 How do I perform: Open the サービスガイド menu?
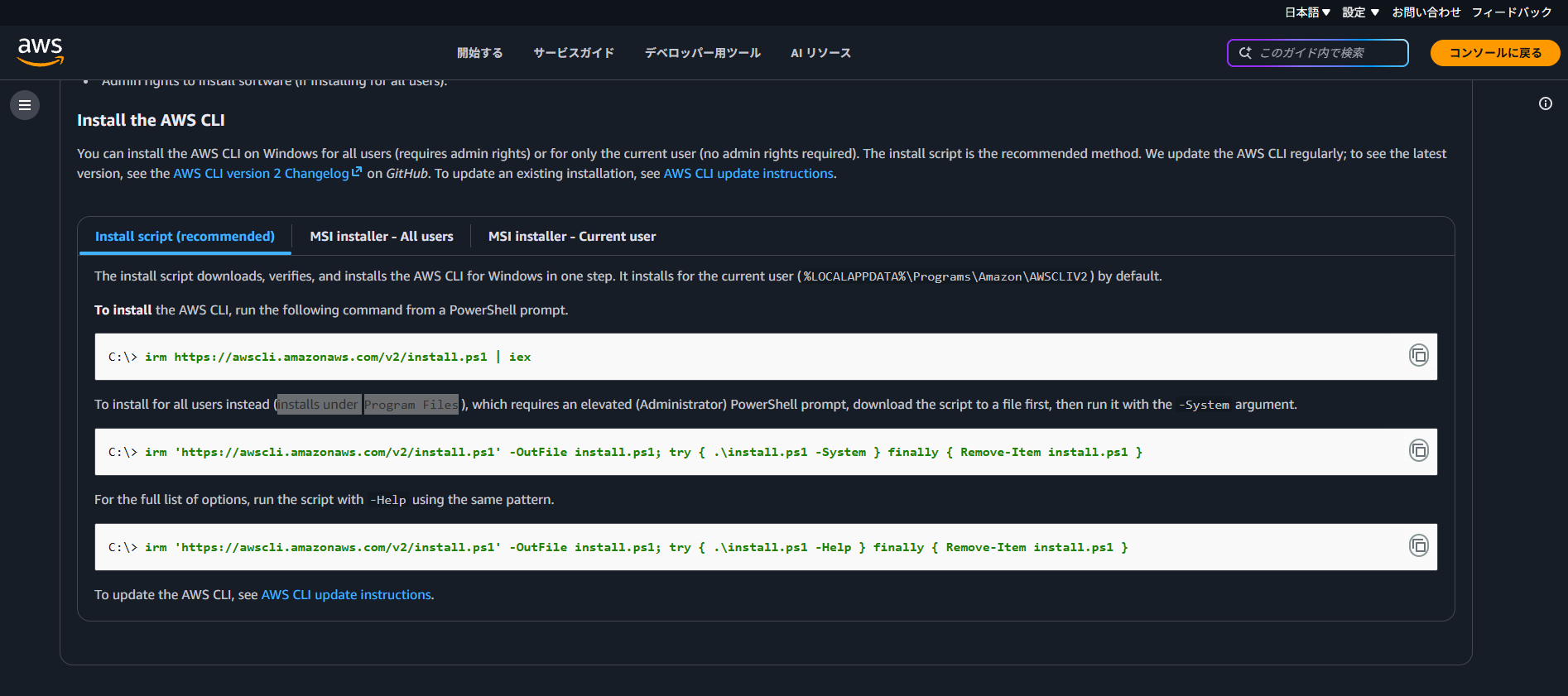tap(574, 53)
